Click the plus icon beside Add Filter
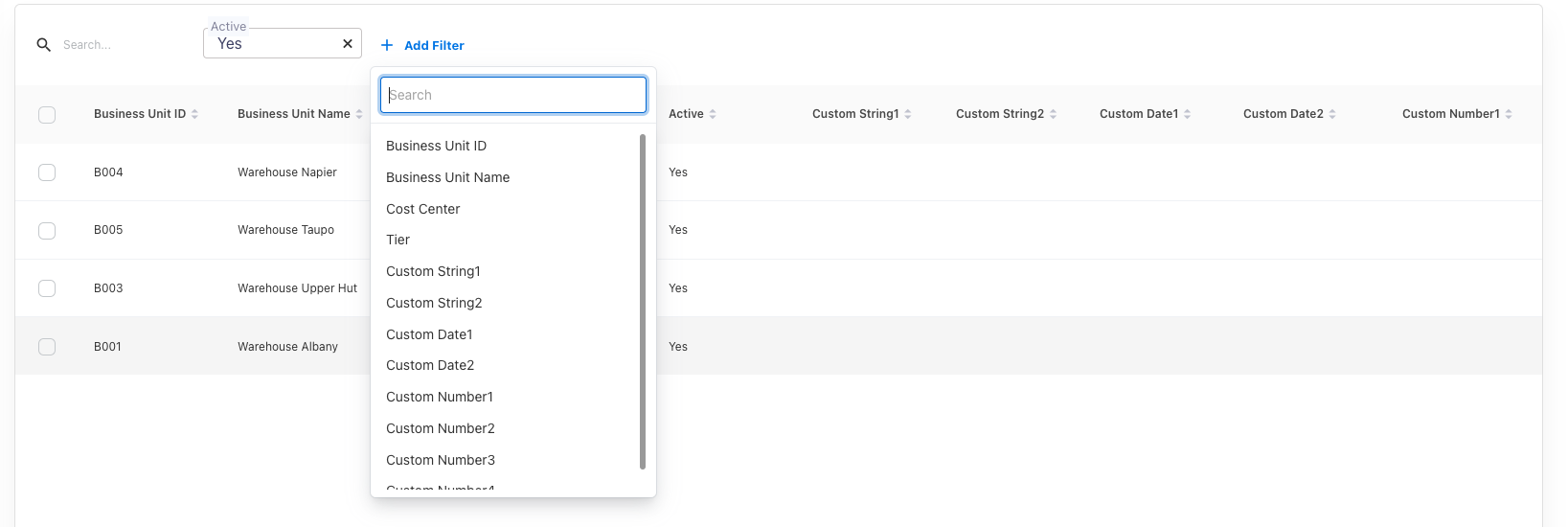The width and height of the screenshot is (1568, 527). [387, 45]
